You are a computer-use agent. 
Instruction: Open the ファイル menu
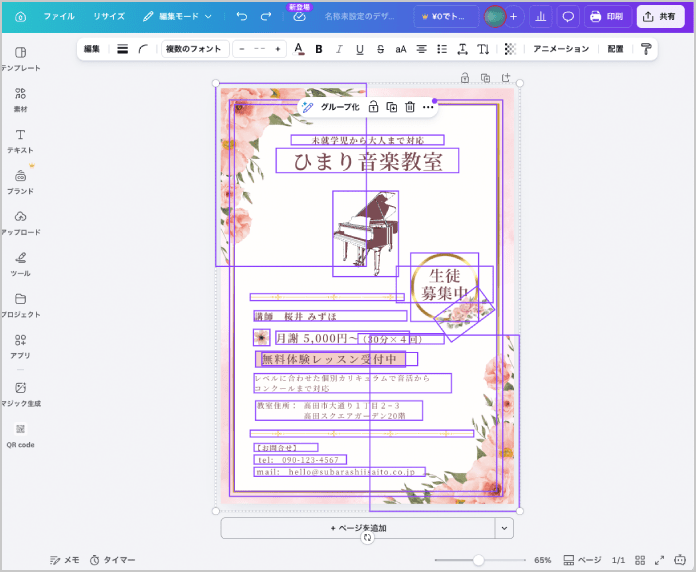(x=58, y=17)
